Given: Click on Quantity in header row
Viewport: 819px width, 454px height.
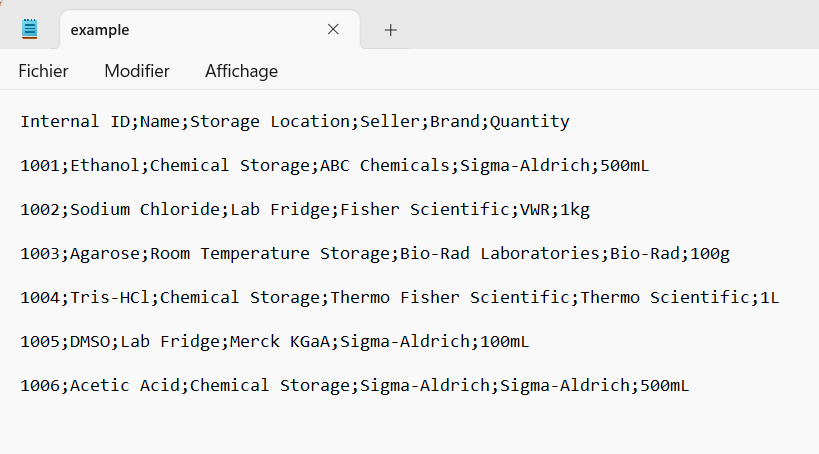Looking at the screenshot, I should 530,122.
